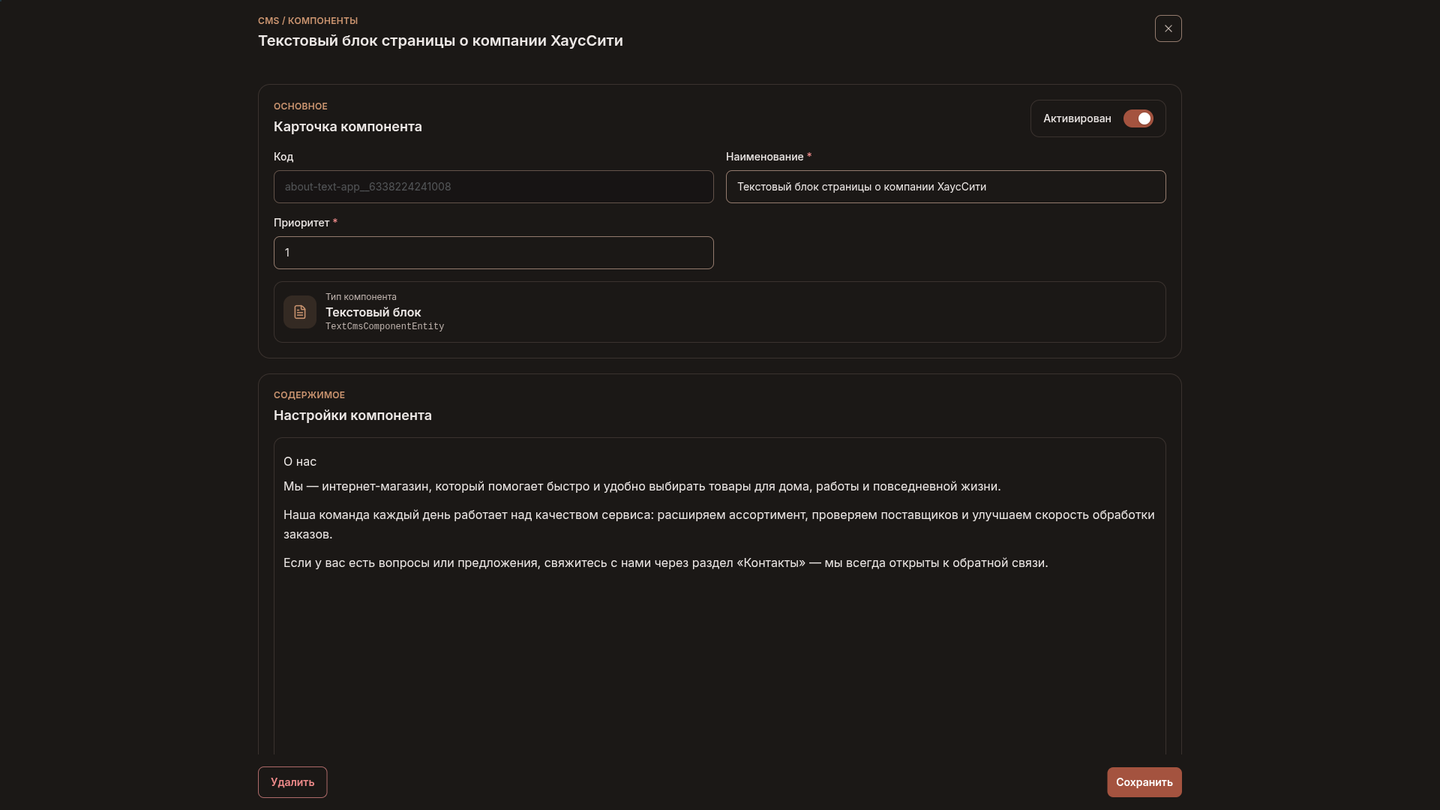Click the page title 'Текстовый блок страницы о компании ХаусСити'
The image size is (1440, 810).
tap(440, 41)
